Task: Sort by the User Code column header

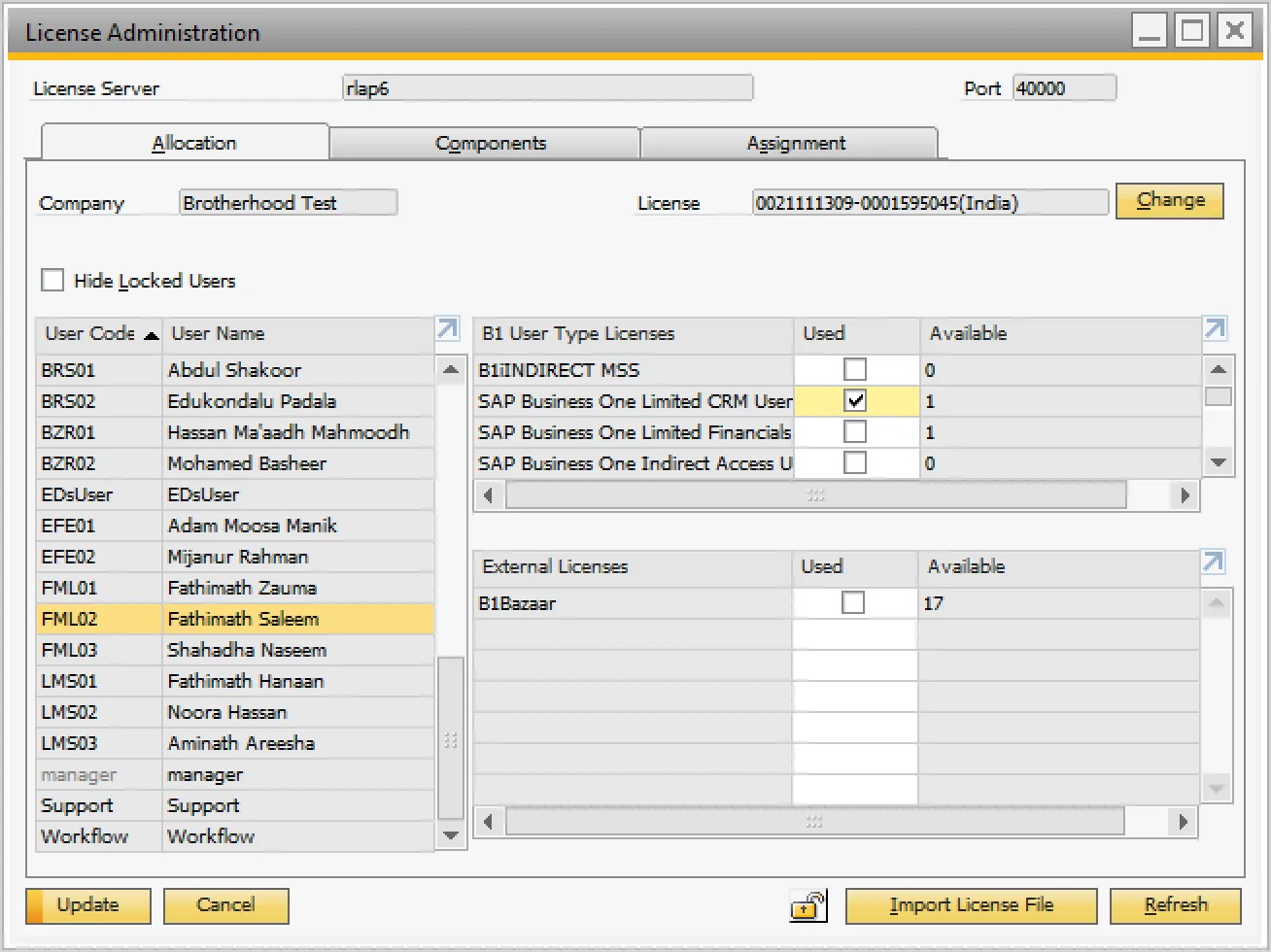Action: [99, 334]
